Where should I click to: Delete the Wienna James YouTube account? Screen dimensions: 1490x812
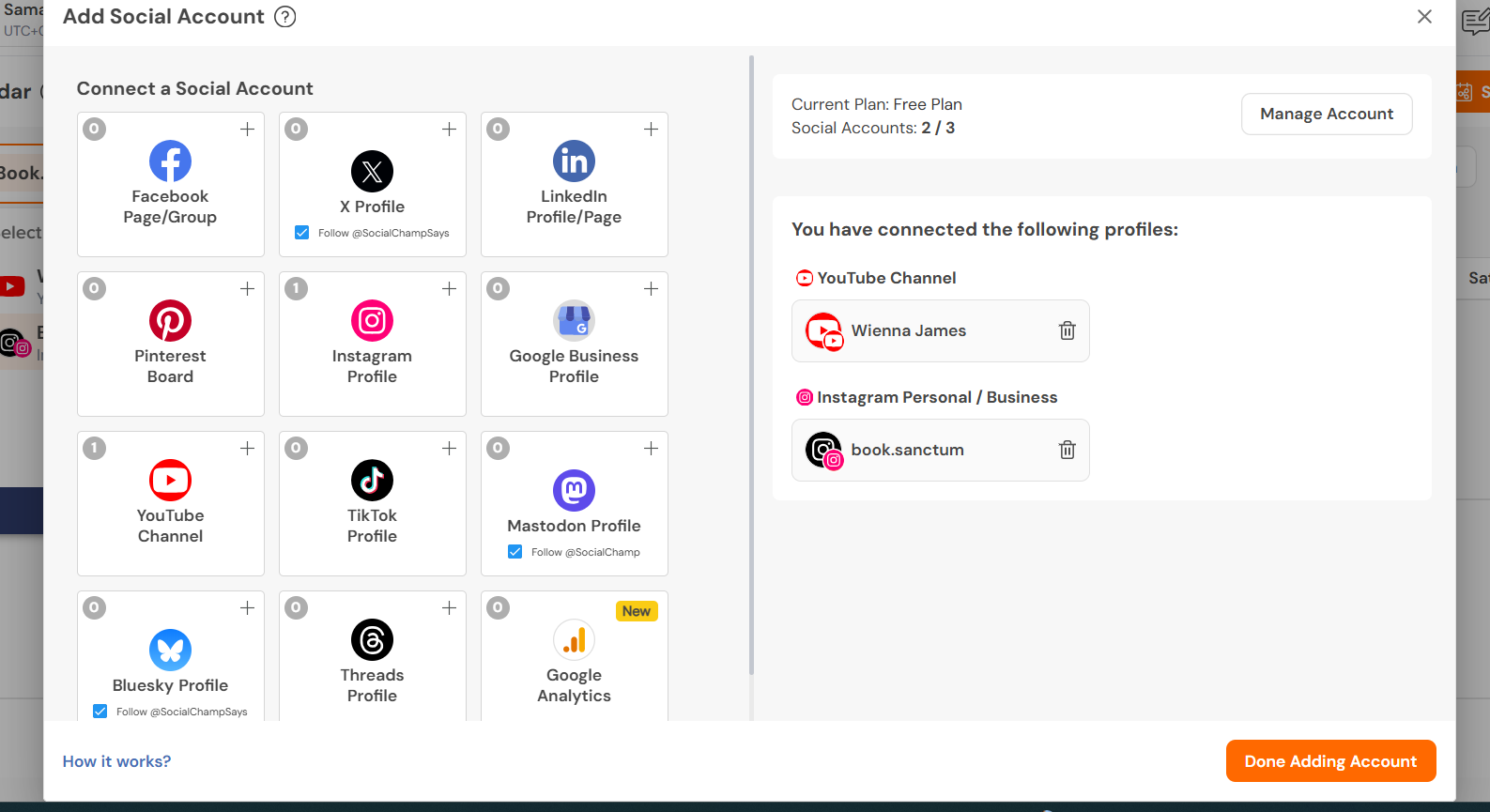click(1068, 330)
